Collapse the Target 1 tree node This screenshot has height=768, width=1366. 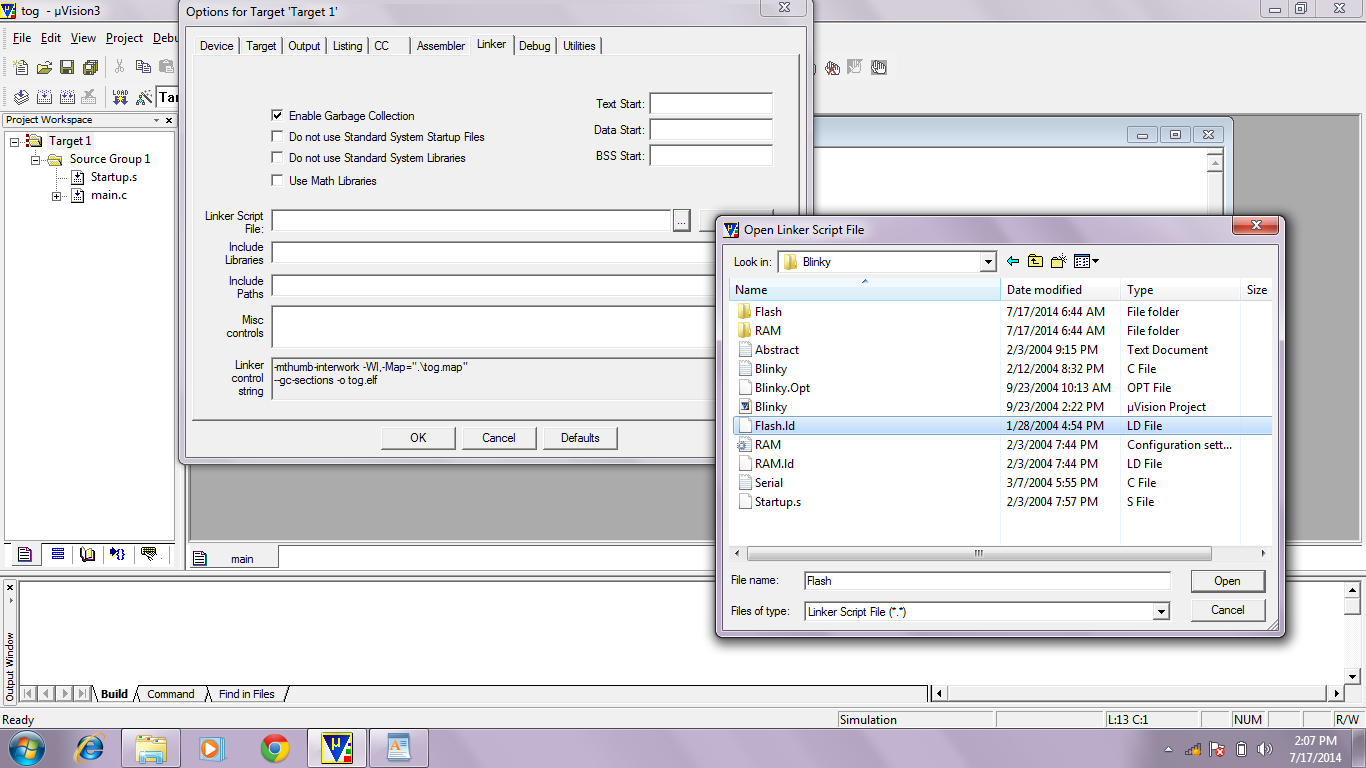[15, 141]
